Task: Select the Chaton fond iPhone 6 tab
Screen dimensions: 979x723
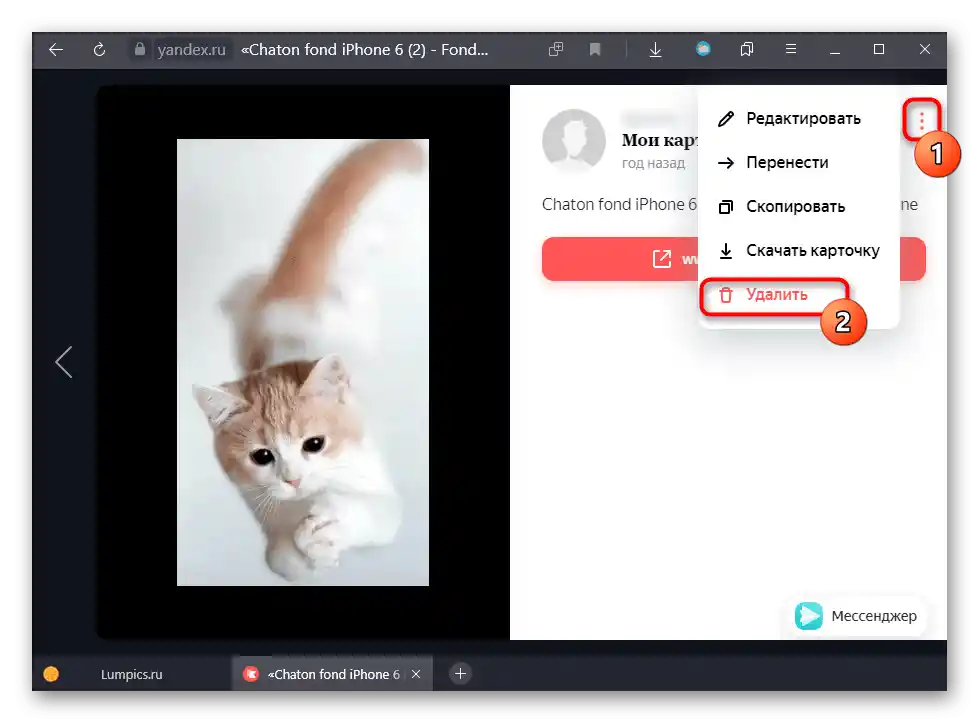Action: point(333,674)
